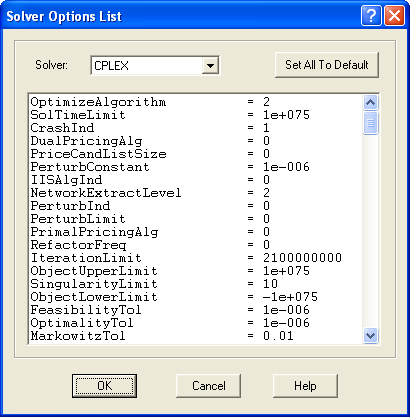410x417 pixels.
Task: Select the RefactorFreq option row
Action: tap(196, 245)
